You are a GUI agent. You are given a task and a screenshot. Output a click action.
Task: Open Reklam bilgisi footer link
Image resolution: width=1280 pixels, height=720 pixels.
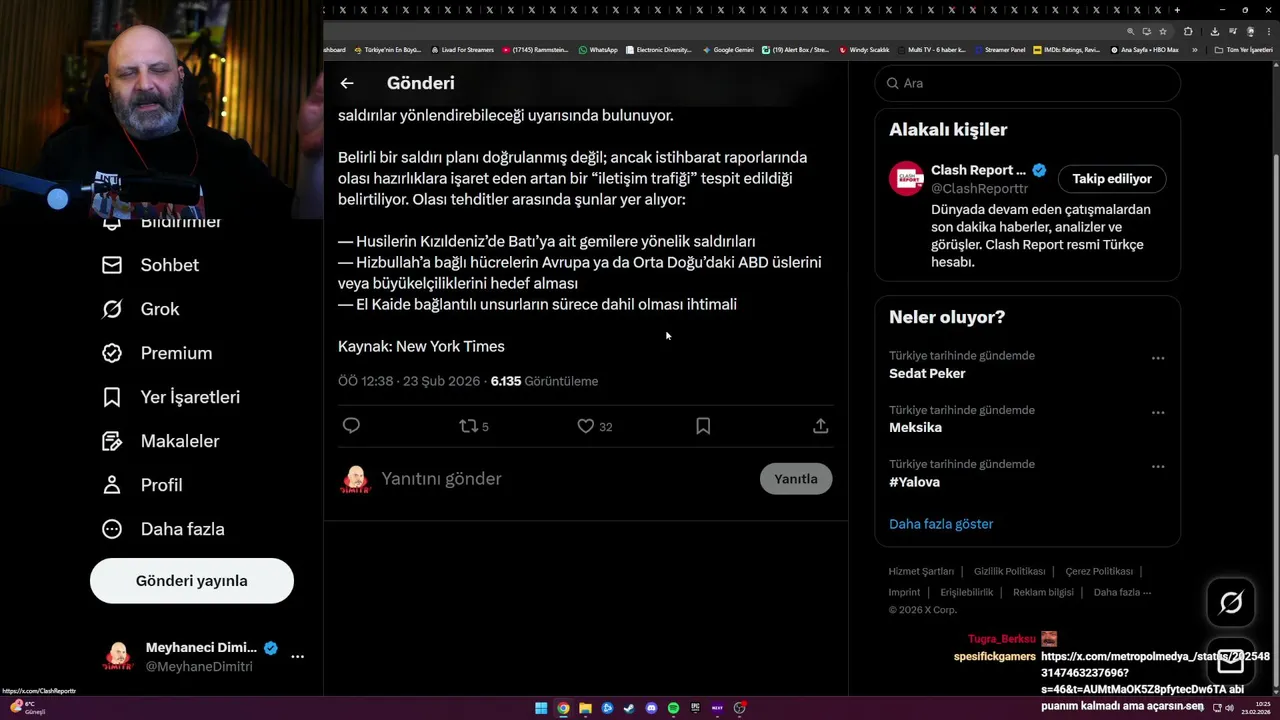pos(1043,592)
